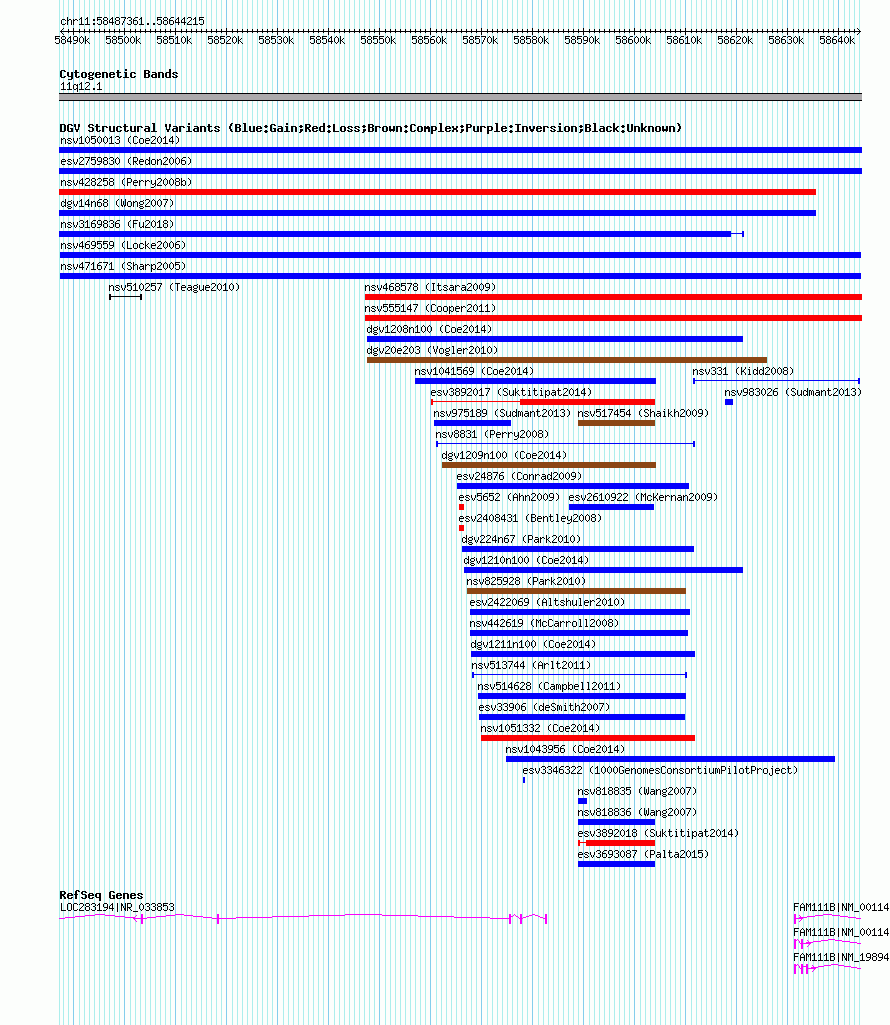Click the esv3892017 (Suktitipat2014) label
890x1025 pixels.
(x=511, y=392)
